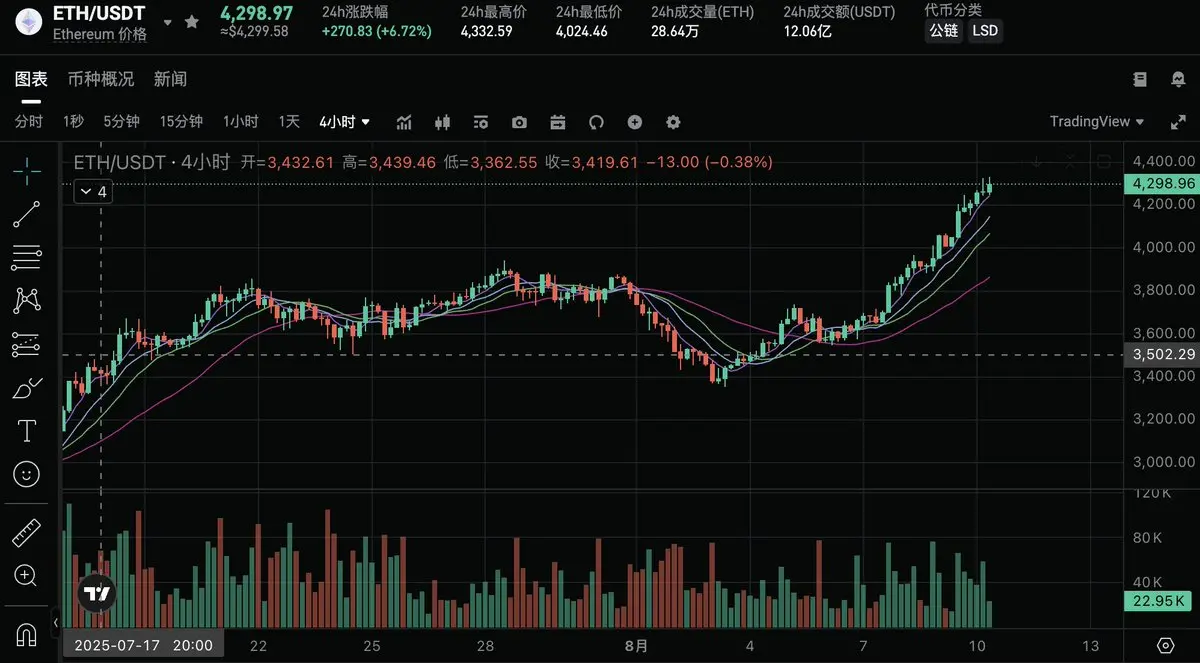Click the LSD category tag

pos(985,30)
